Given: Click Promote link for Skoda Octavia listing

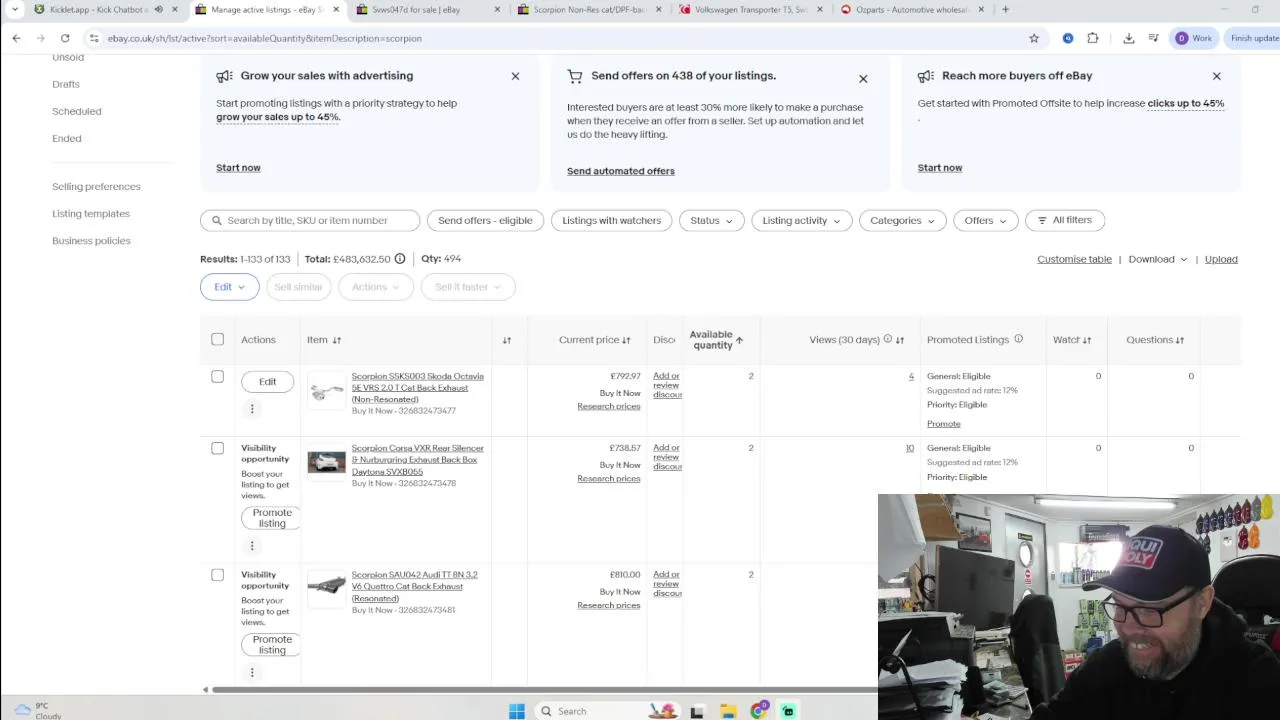Looking at the screenshot, I should tap(943, 424).
